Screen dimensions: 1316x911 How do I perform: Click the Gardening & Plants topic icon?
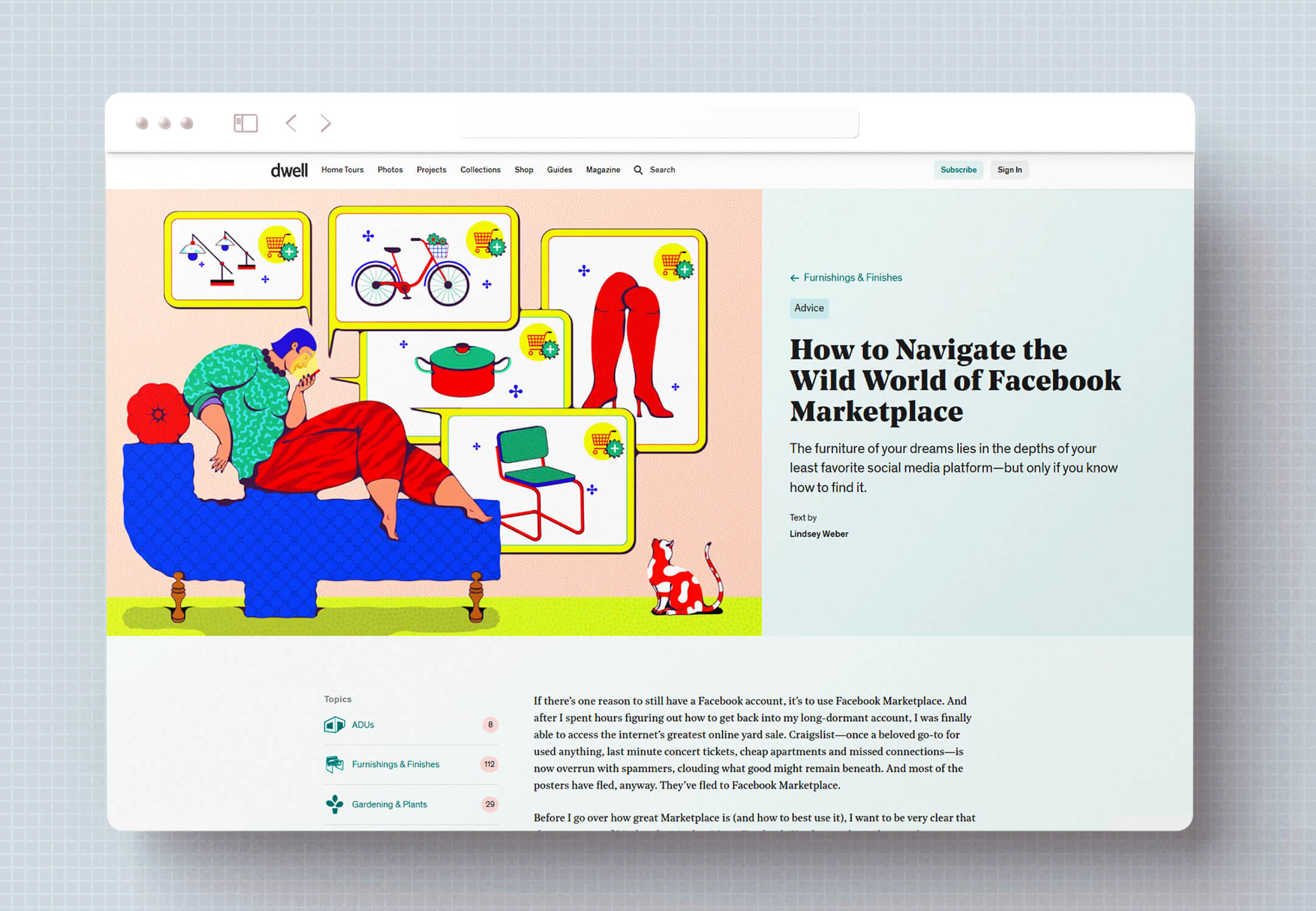pos(334,804)
